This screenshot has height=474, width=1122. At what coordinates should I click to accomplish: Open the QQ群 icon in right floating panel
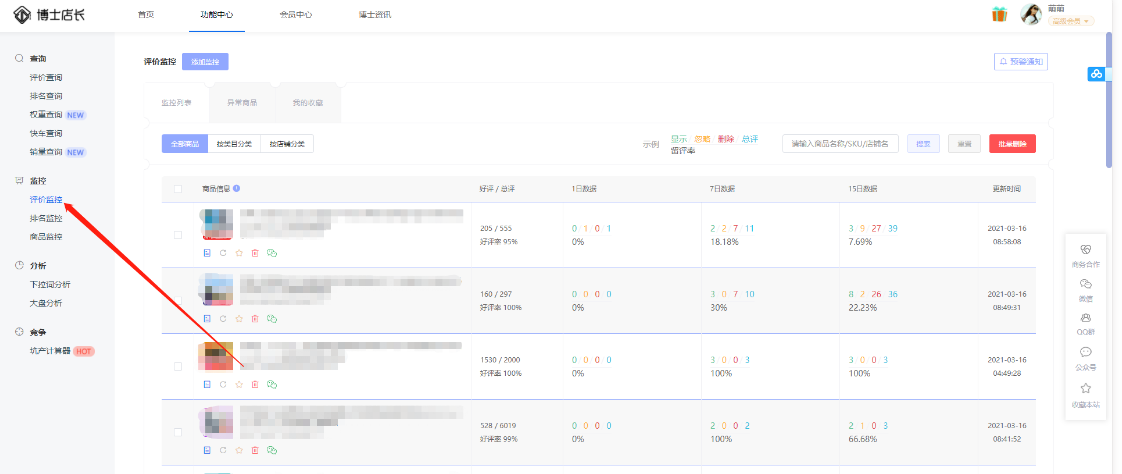tap(1085, 321)
